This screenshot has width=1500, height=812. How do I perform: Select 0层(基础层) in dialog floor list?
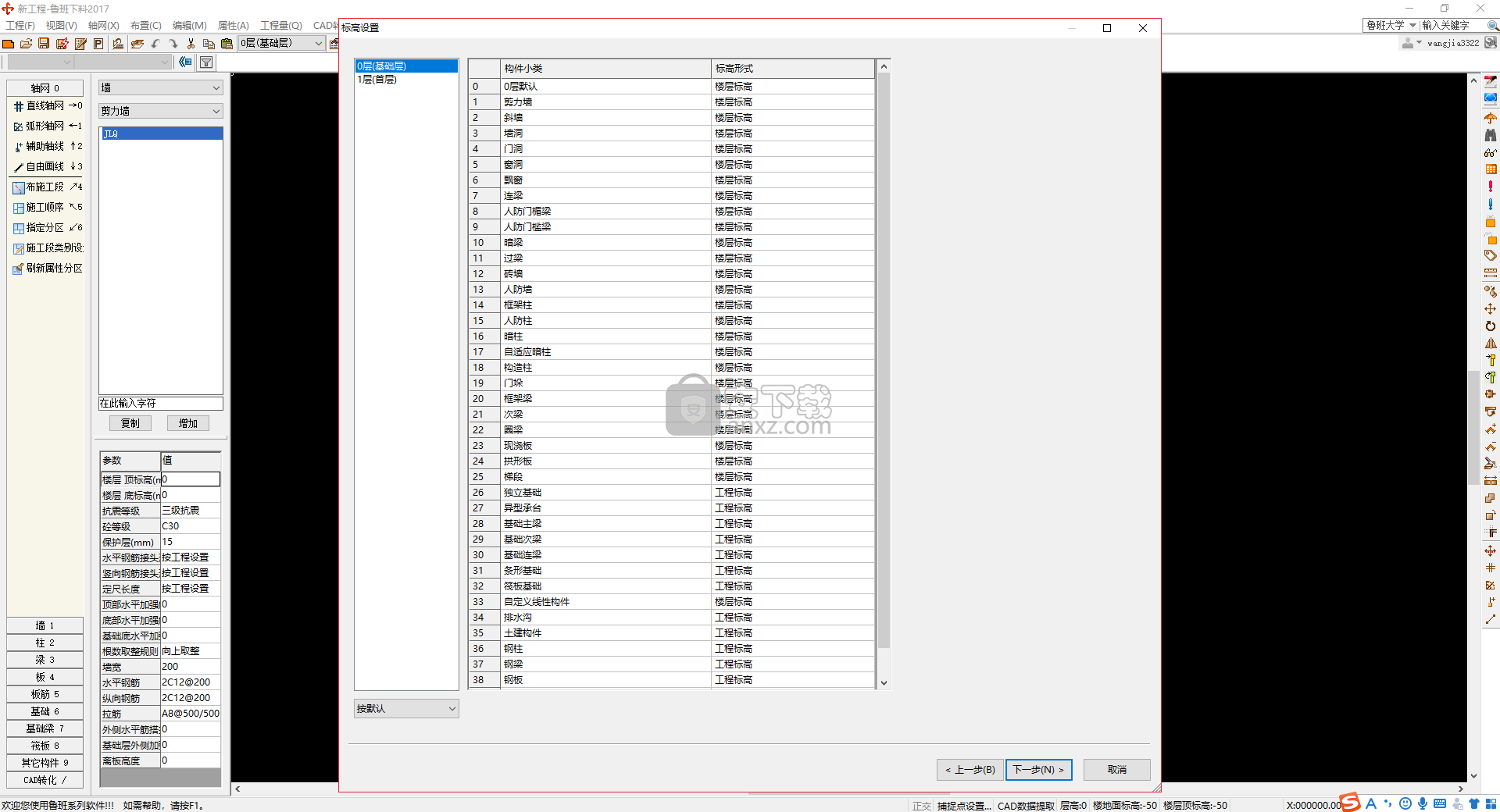(x=406, y=66)
